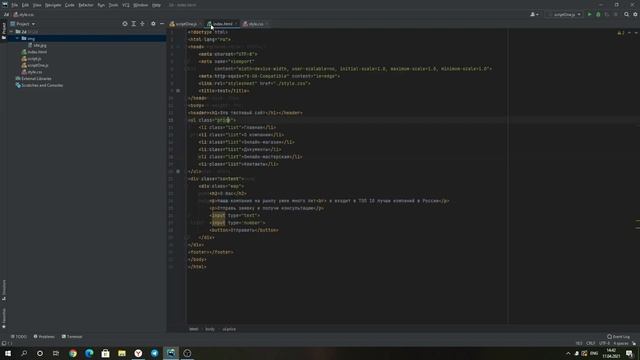
Task: Collapse the project root folder node
Action: [11, 31]
